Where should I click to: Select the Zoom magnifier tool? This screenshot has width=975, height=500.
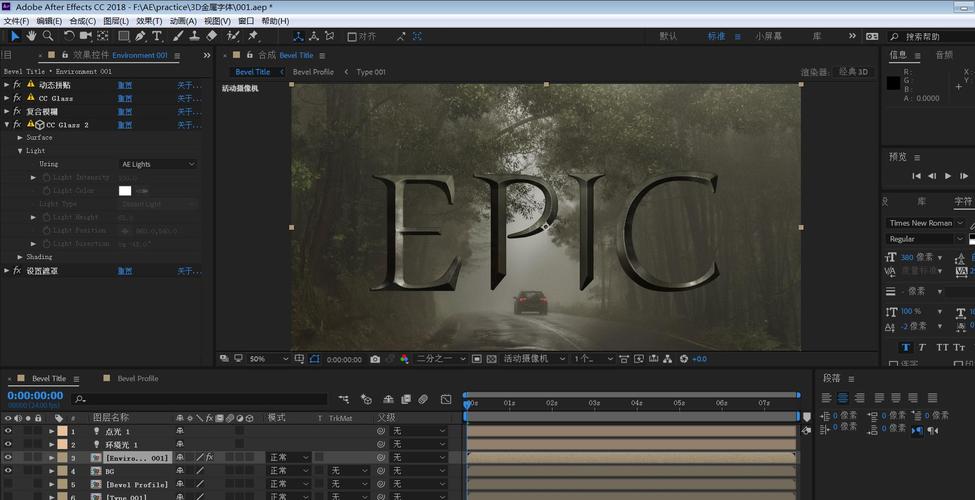point(48,36)
